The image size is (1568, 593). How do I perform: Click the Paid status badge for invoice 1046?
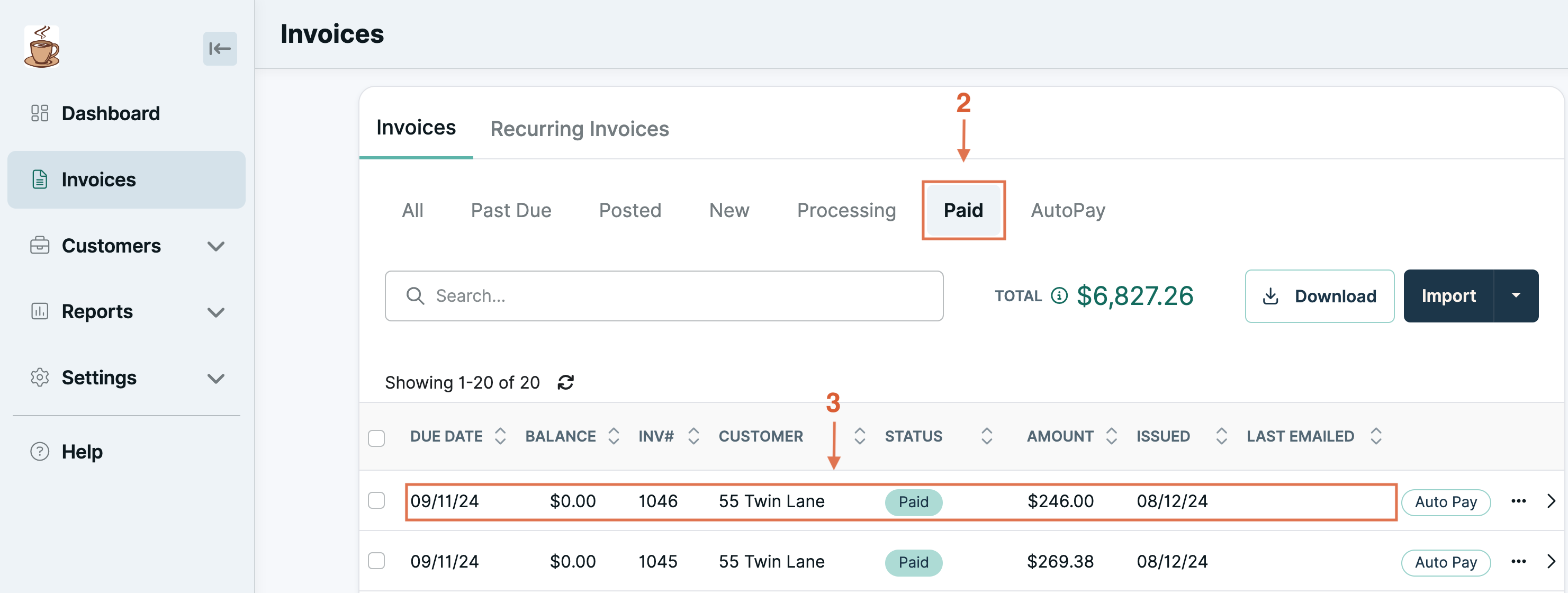click(x=913, y=502)
